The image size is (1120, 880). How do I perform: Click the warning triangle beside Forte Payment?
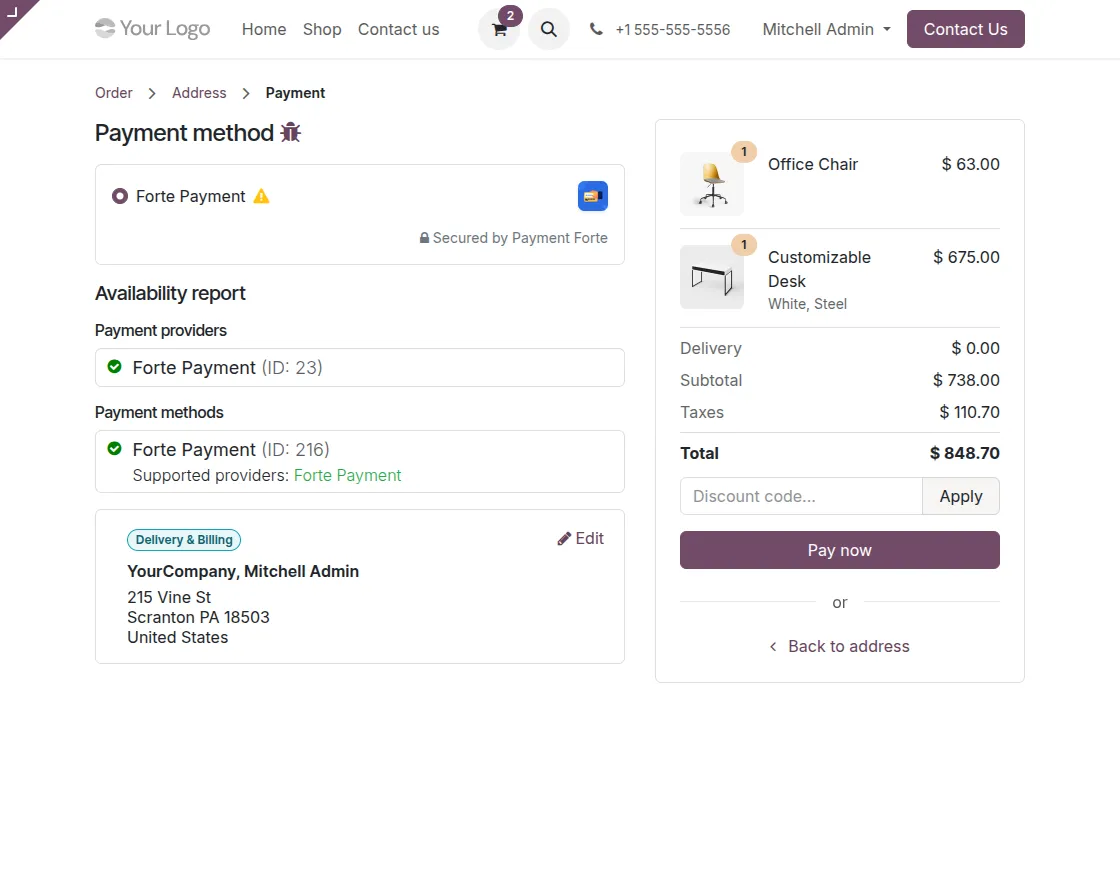click(x=261, y=196)
